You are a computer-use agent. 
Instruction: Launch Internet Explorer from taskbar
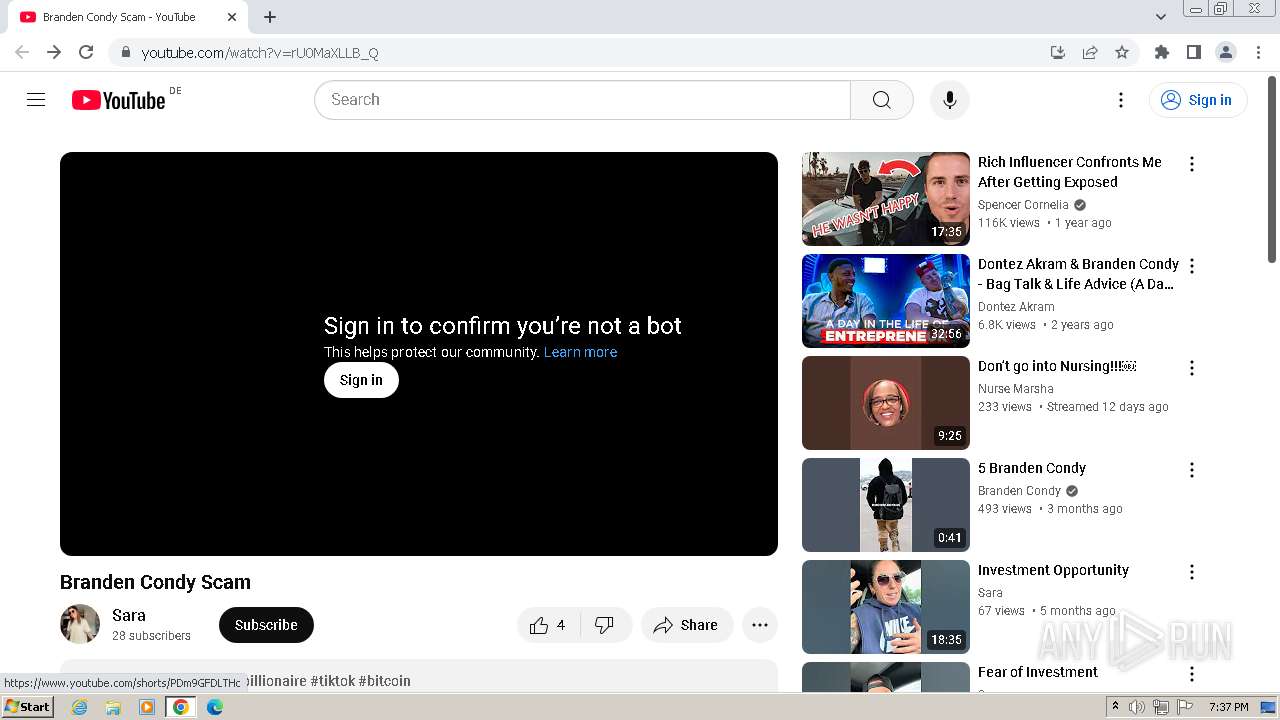80,707
